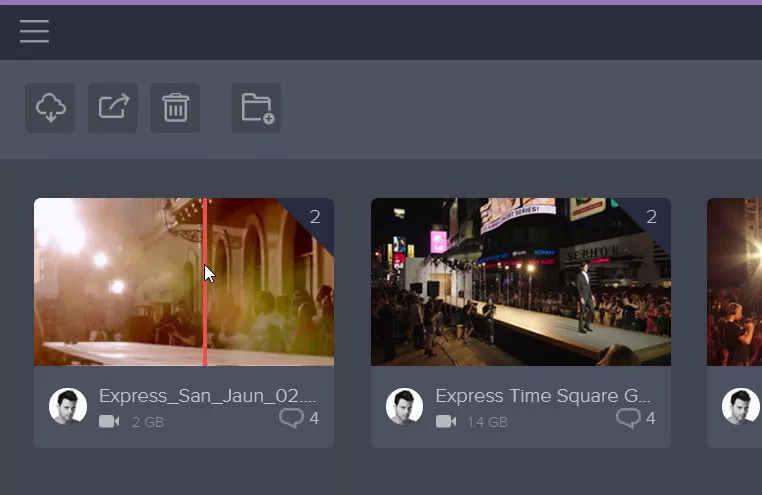Click the avatar on the third video card

pyautogui.click(x=741, y=407)
